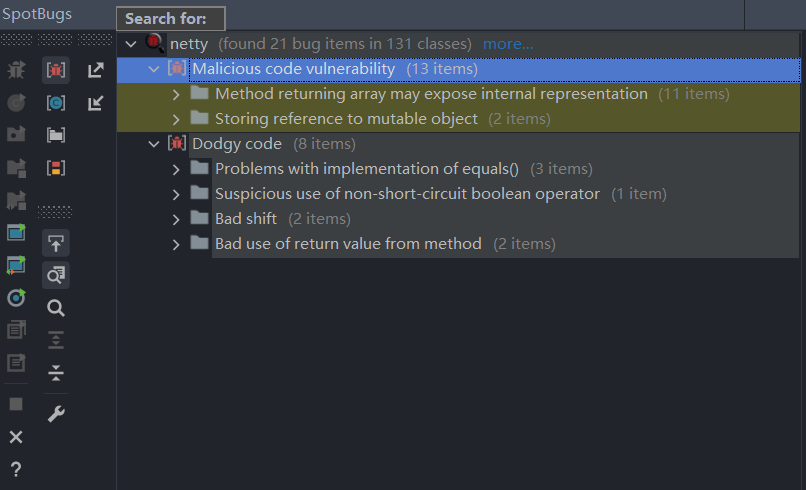The height and width of the screenshot is (490, 806).
Task: Collapse the Dodgy code chevron
Action: 154,144
